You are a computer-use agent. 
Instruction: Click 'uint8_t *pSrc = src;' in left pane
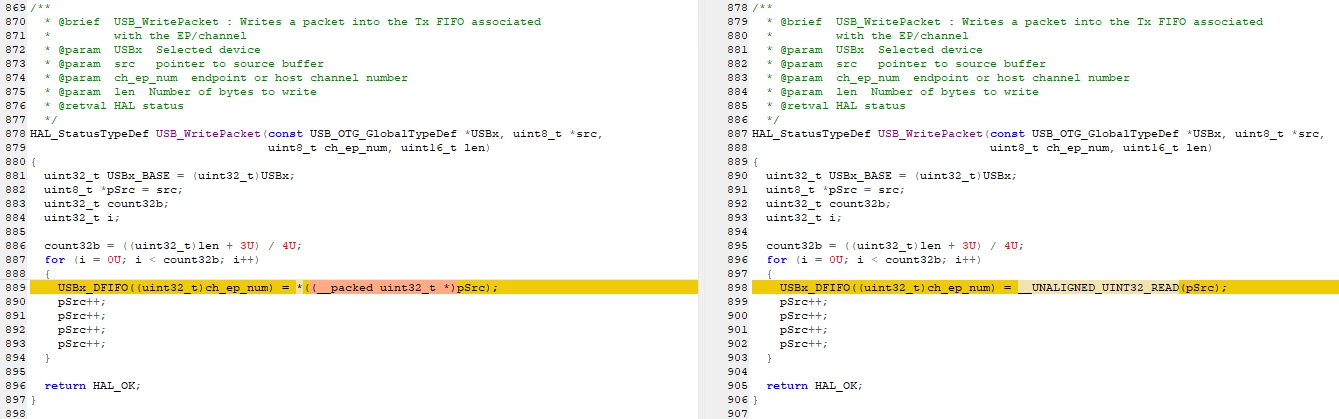click(x=113, y=189)
